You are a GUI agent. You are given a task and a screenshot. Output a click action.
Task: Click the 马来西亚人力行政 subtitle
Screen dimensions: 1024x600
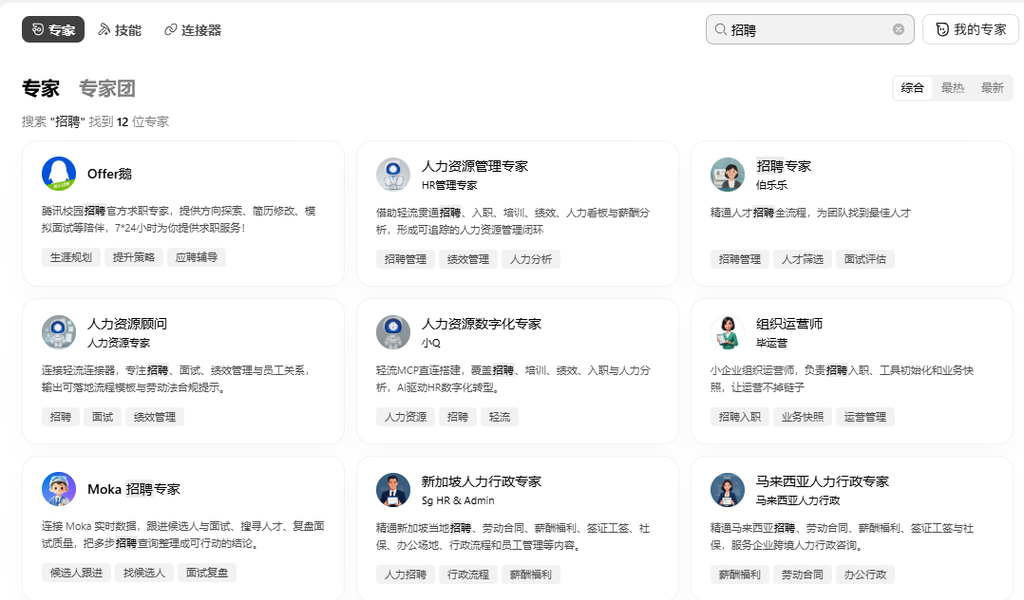(x=798, y=500)
